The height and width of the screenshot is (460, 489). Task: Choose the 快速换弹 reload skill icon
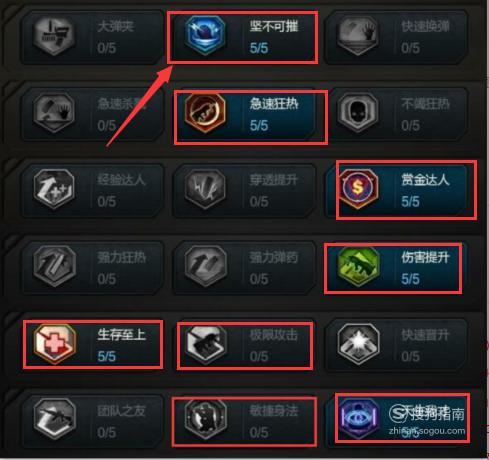[x=358, y=36]
